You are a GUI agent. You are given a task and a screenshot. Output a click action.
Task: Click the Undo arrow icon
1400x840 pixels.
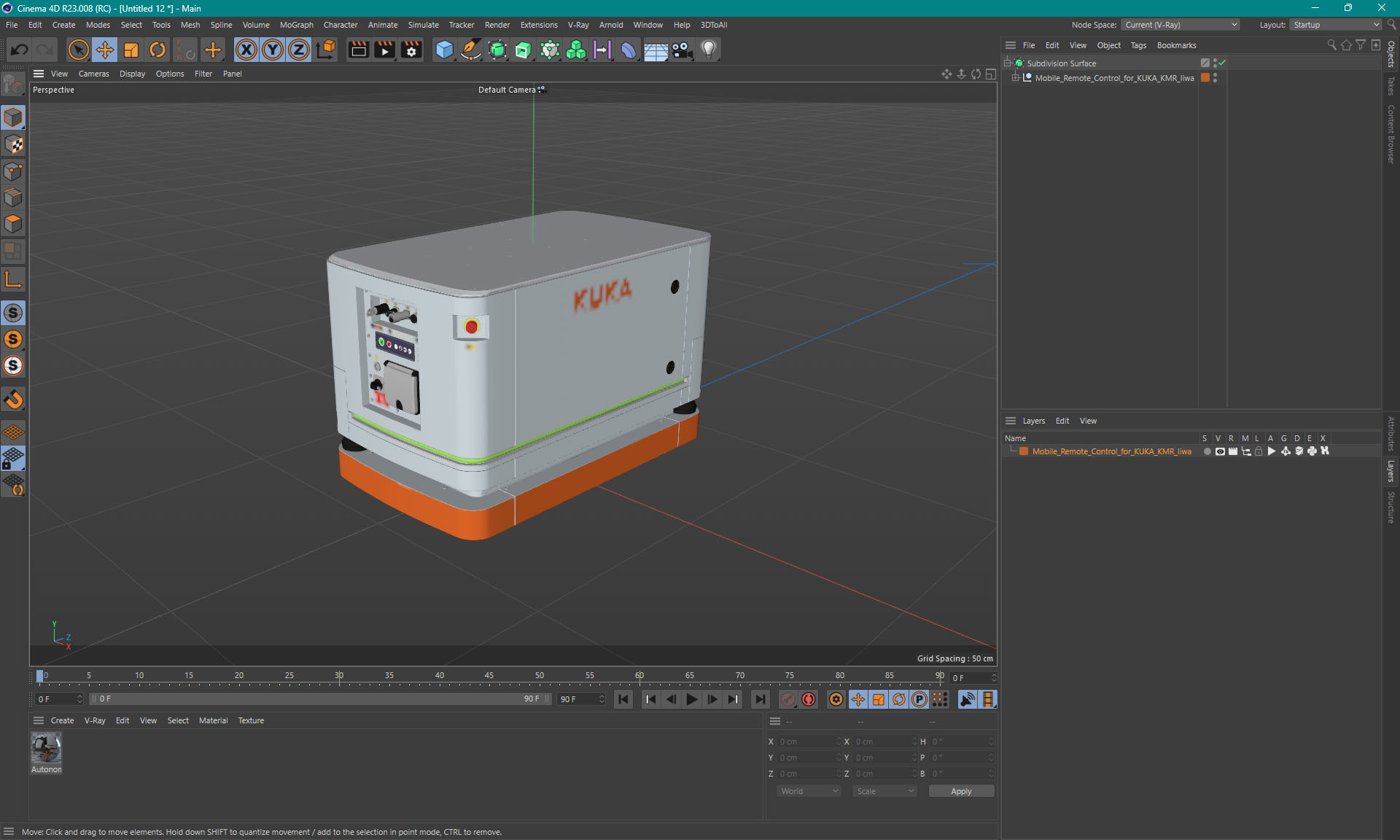pos(20,50)
